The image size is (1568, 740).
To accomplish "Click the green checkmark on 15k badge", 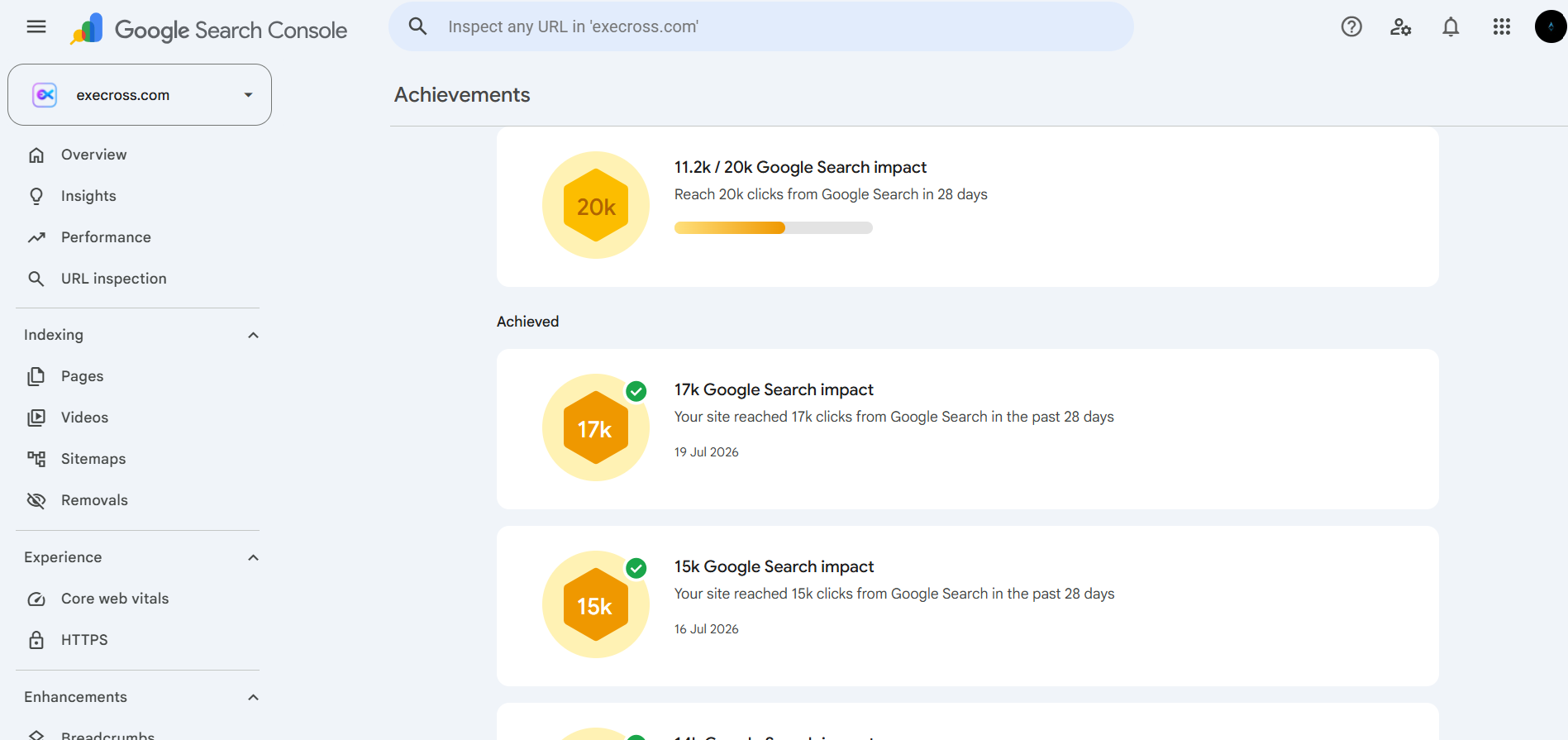I will coord(636,568).
